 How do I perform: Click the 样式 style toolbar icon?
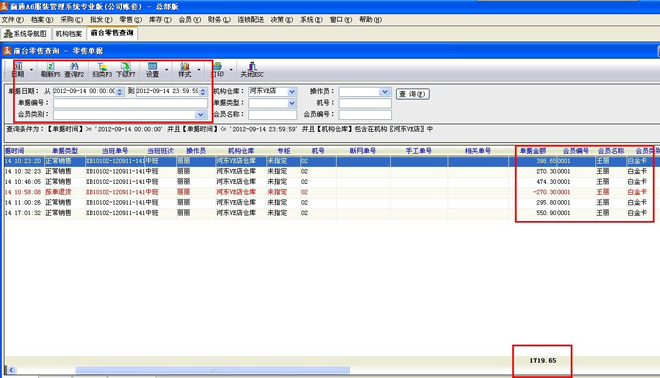pos(184,66)
